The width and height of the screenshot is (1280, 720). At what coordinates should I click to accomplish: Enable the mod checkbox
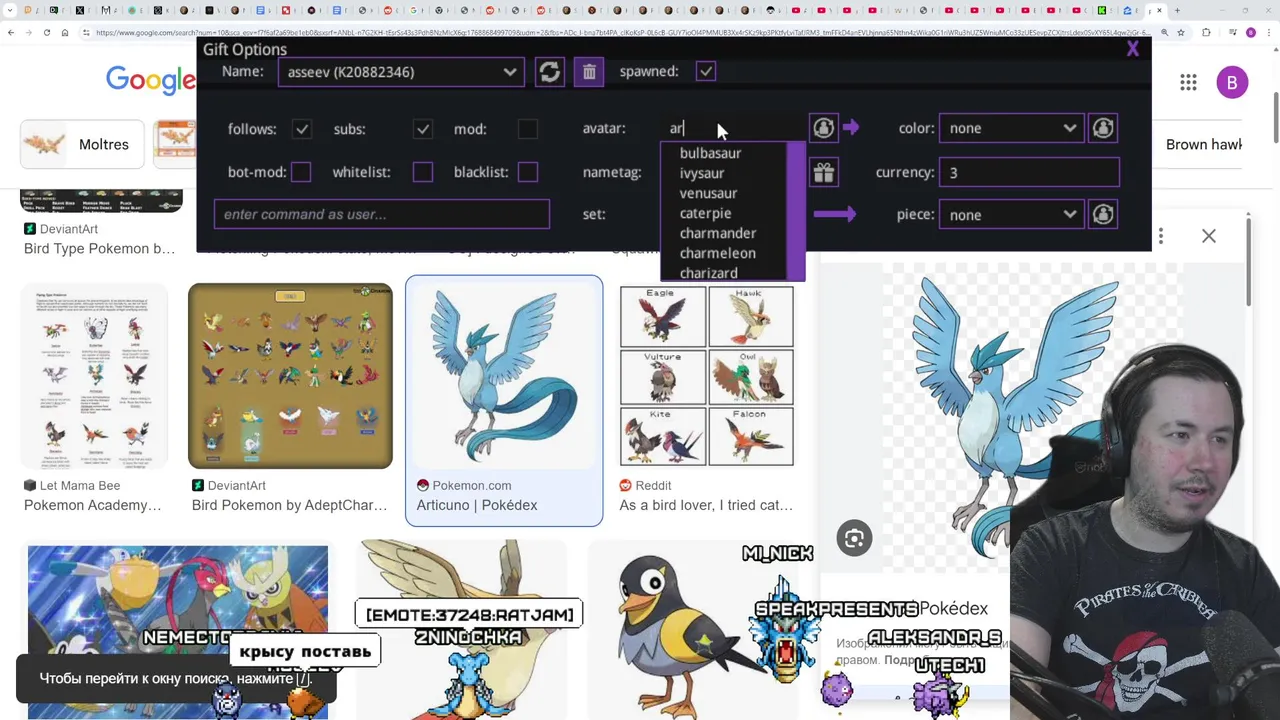pyautogui.click(x=527, y=129)
